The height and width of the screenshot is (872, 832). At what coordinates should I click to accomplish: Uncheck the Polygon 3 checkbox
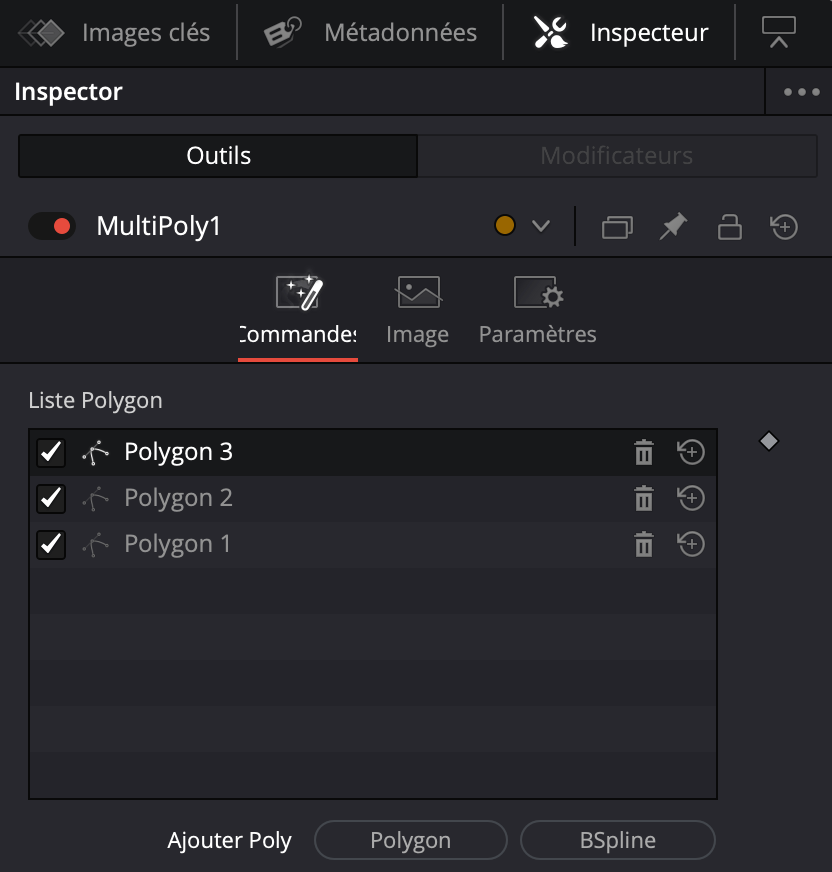tap(51, 452)
